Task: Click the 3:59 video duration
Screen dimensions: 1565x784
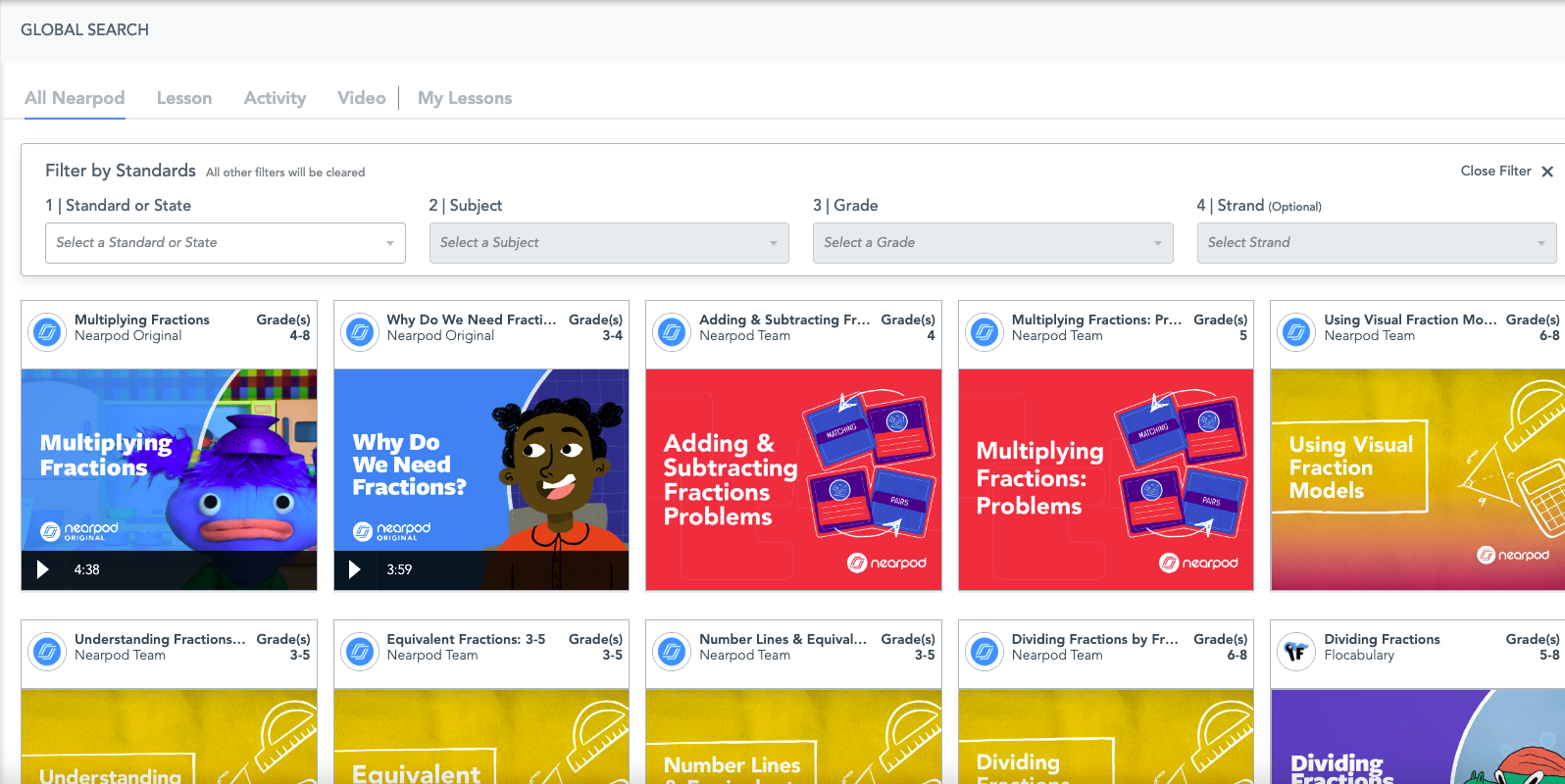Action: (x=399, y=569)
